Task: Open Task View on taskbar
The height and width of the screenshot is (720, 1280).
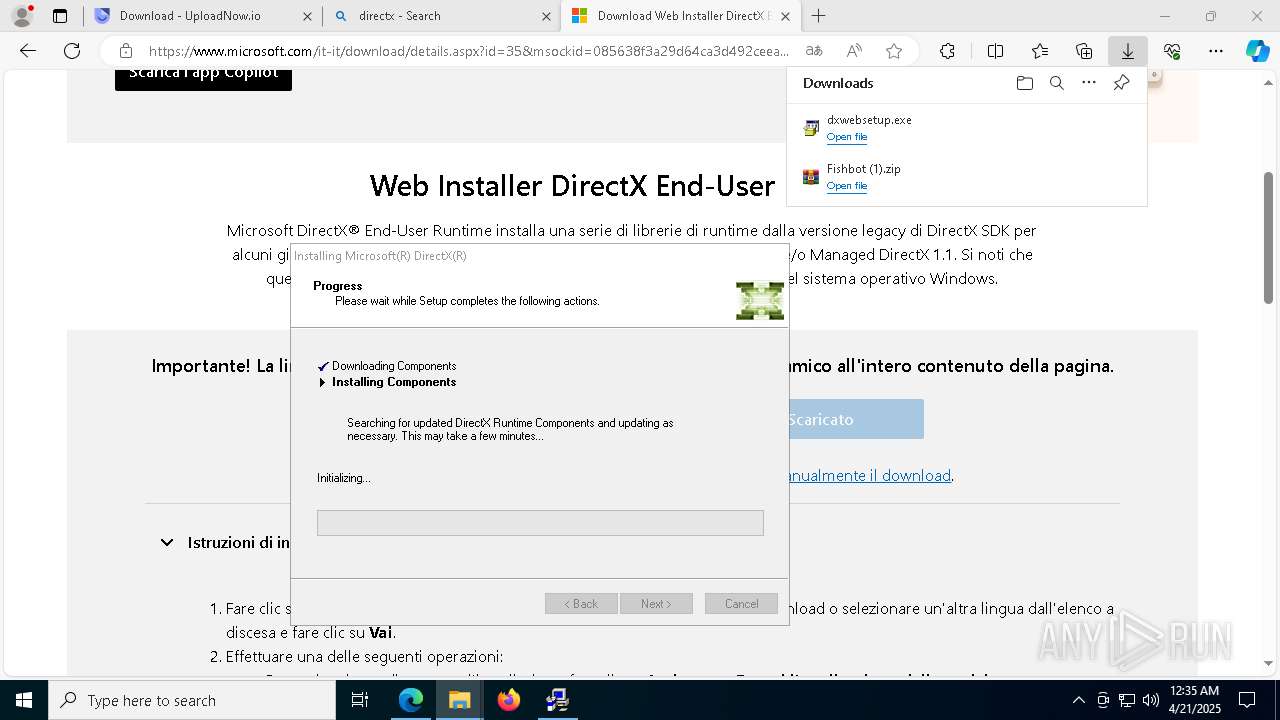Action: pyautogui.click(x=360, y=700)
